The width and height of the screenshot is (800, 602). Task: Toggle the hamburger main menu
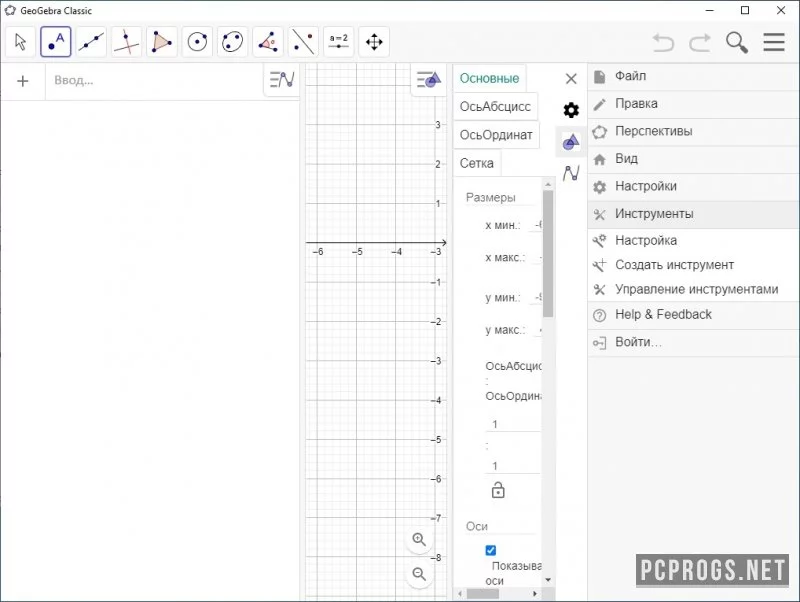tap(774, 42)
